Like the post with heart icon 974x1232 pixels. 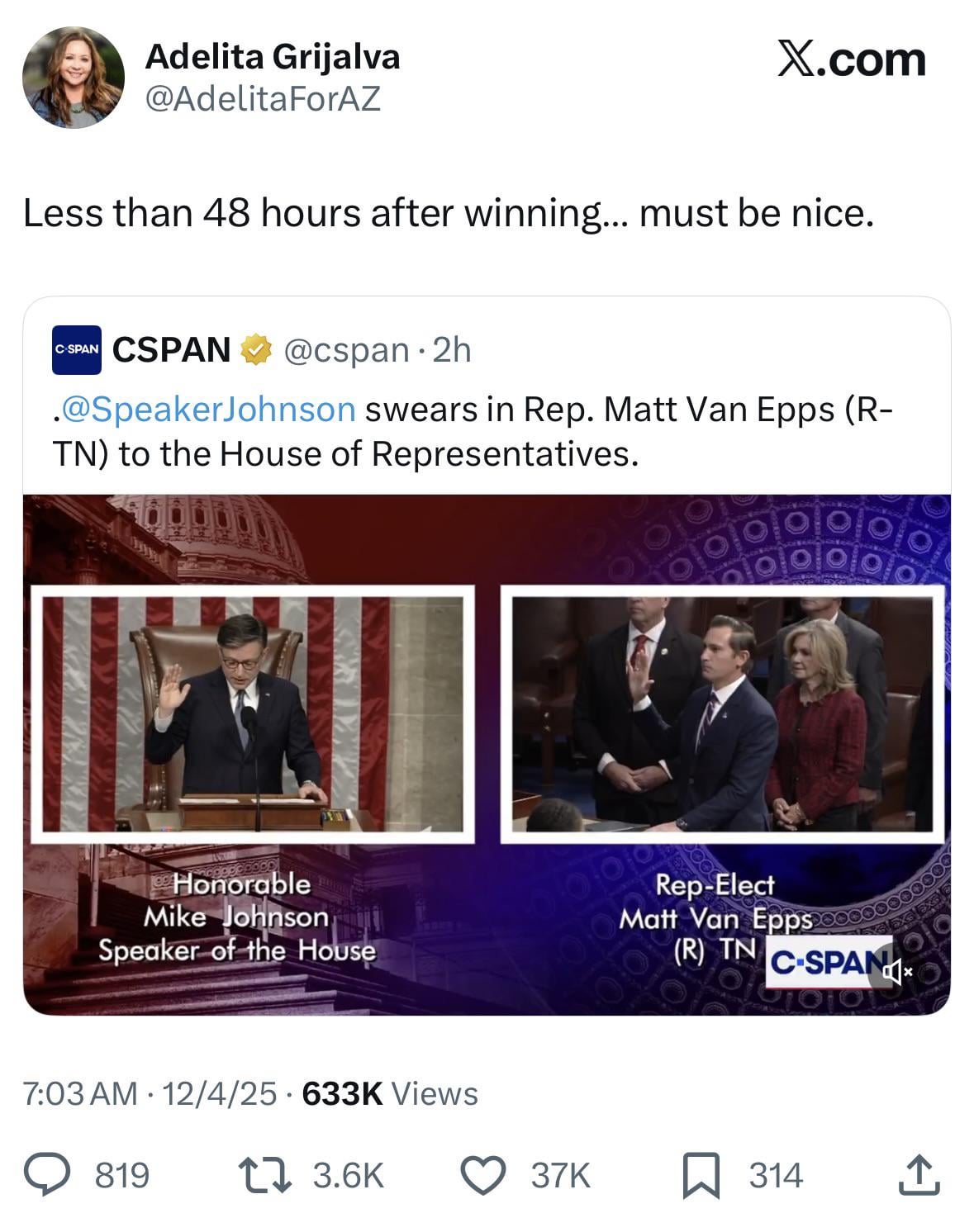click(482, 1175)
